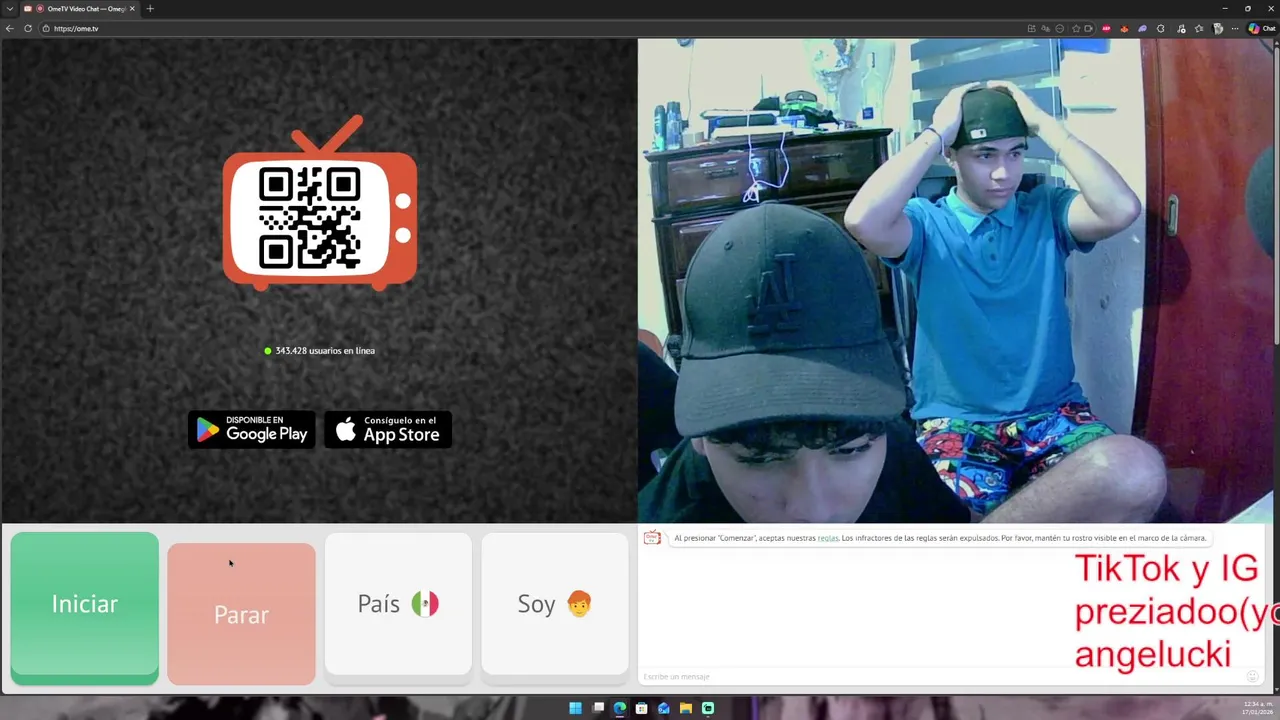Viewport: 1280px width, 720px height.
Task: Open the MetaMask fox extension
Action: click(x=1124, y=29)
